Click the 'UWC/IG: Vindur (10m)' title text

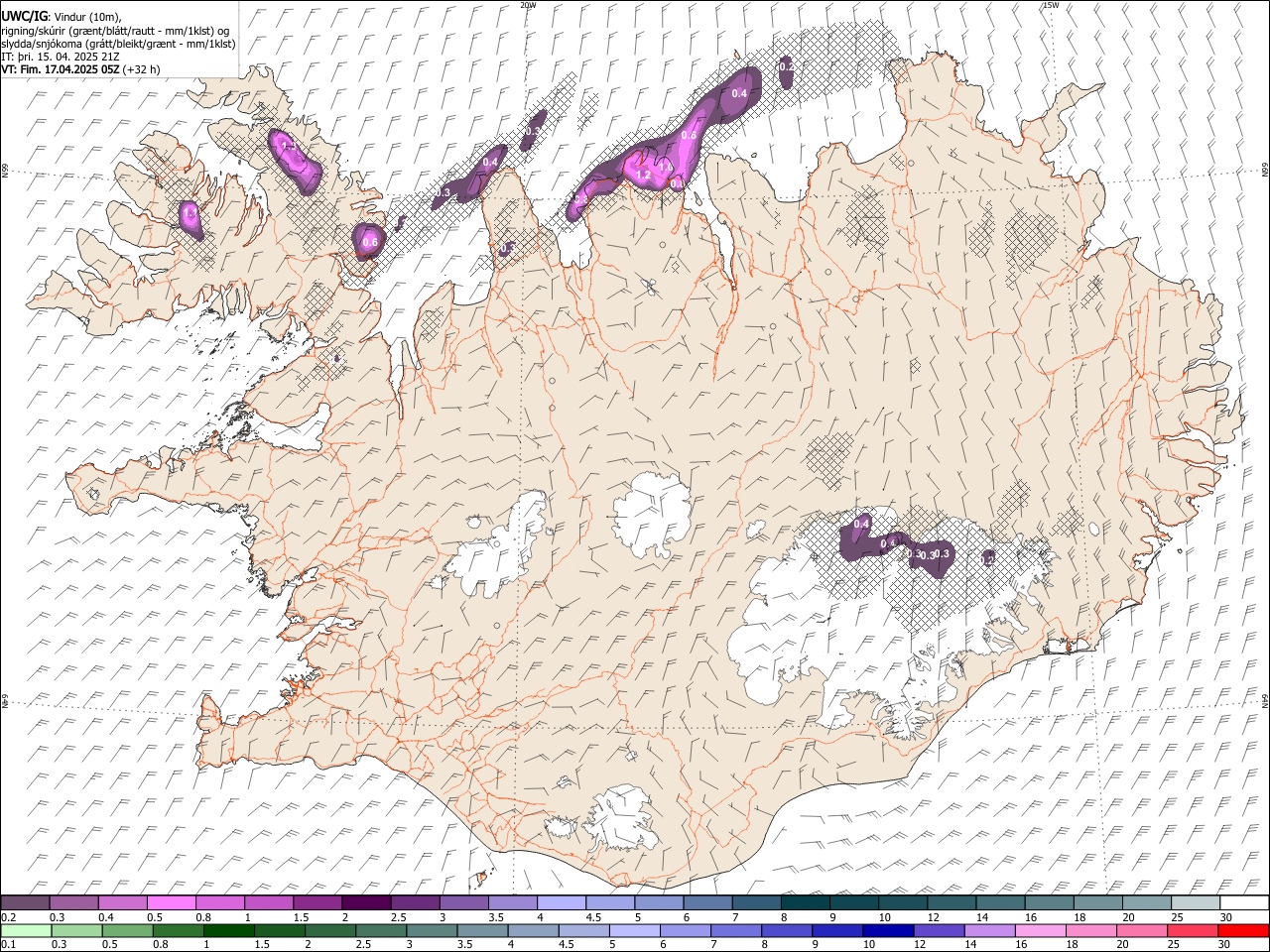(x=61, y=17)
